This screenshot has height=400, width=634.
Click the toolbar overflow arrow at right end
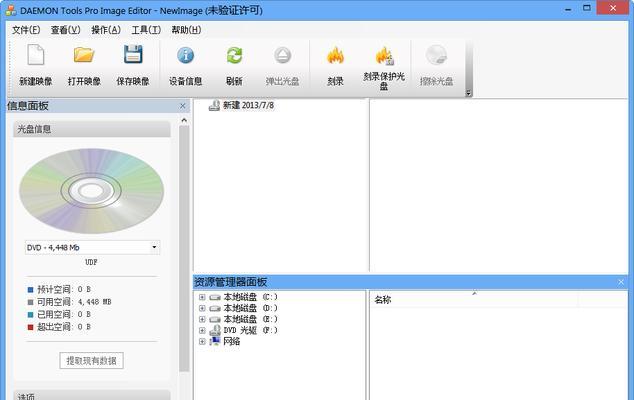(x=468, y=93)
